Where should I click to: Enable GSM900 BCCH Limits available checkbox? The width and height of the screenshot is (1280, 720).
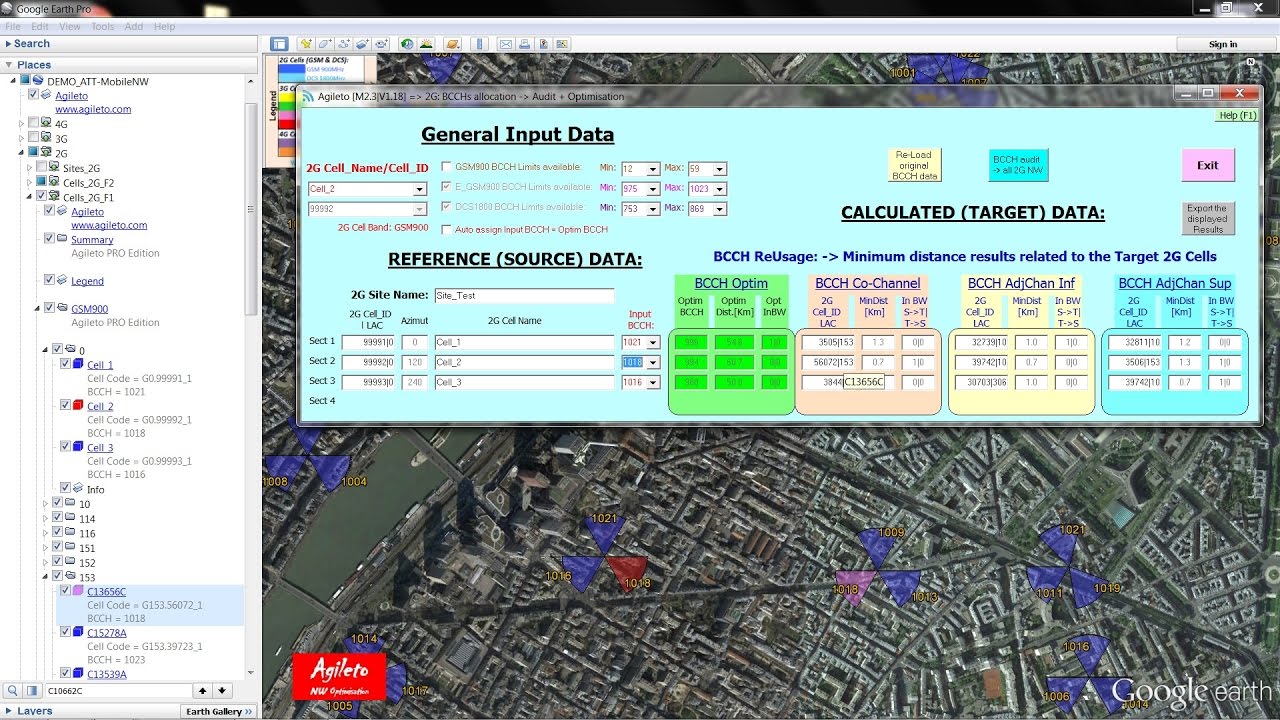coord(446,167)
